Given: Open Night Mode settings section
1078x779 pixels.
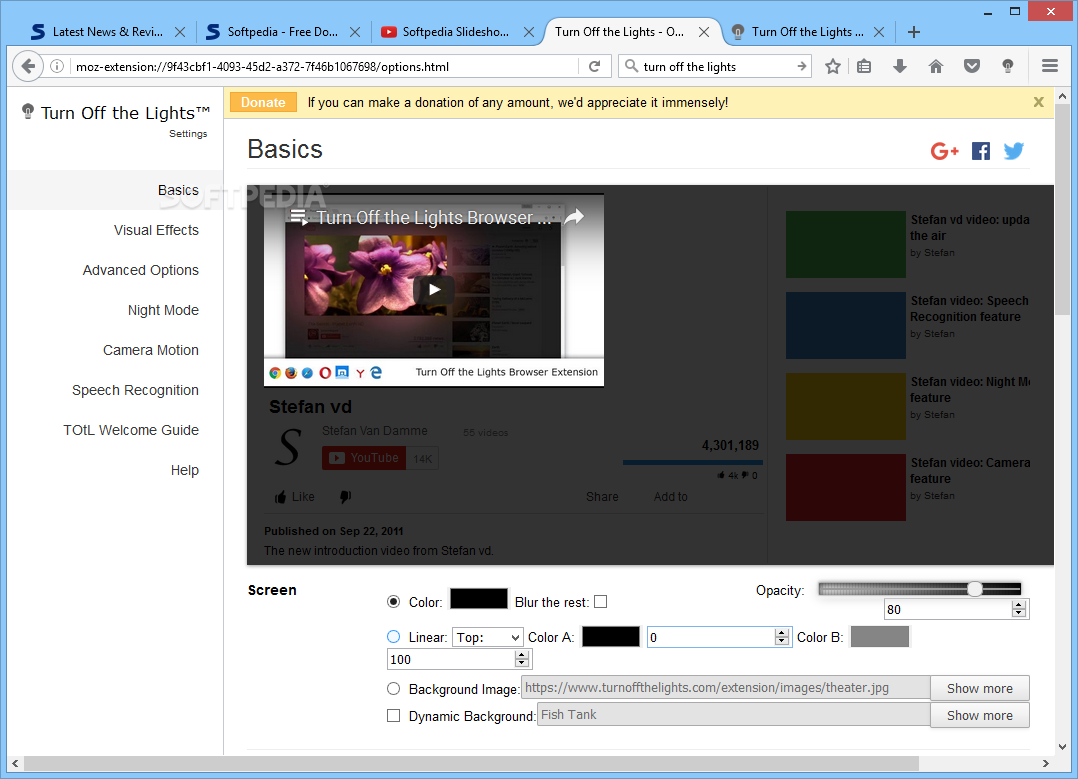Looking at the screenshot, I should (163, 310).
